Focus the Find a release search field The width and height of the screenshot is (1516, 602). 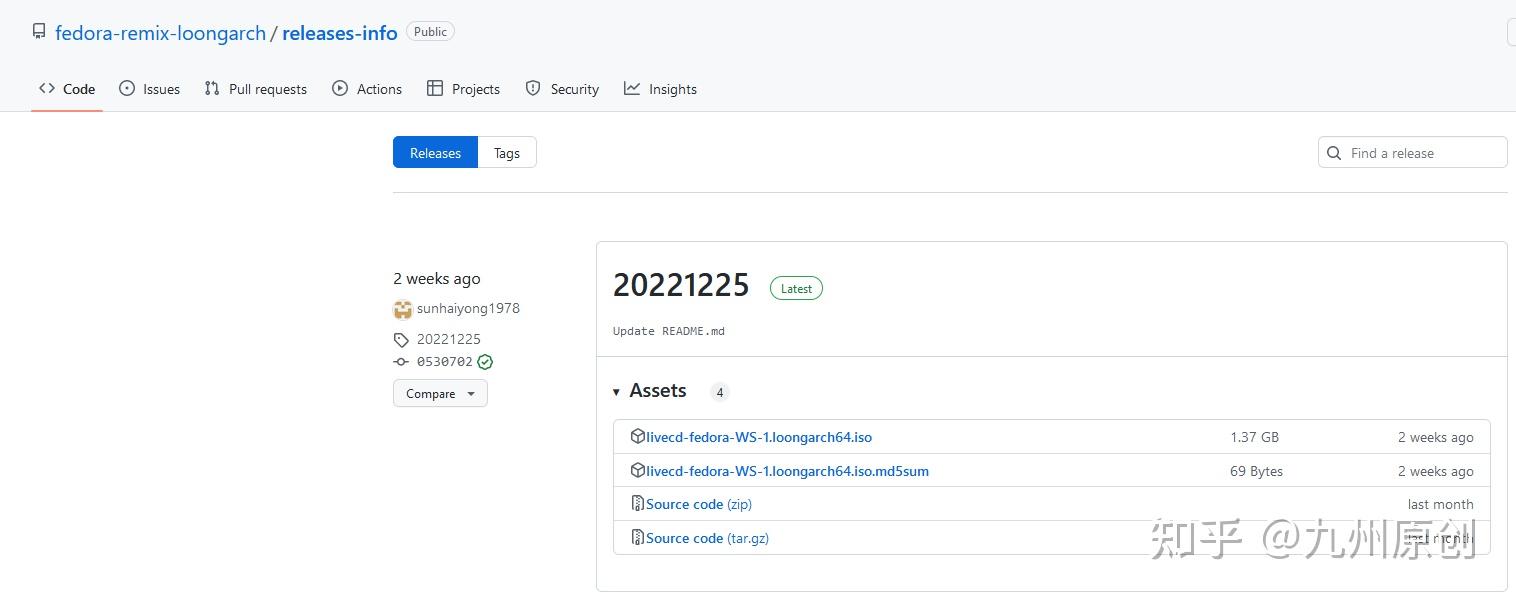coord(1422,153)
